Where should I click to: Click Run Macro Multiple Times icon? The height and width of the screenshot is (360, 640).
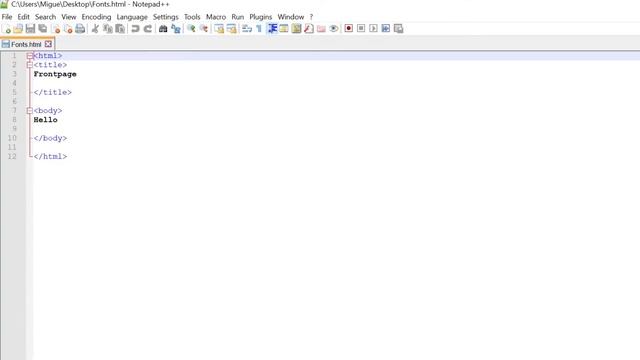(x=386, y=29)
